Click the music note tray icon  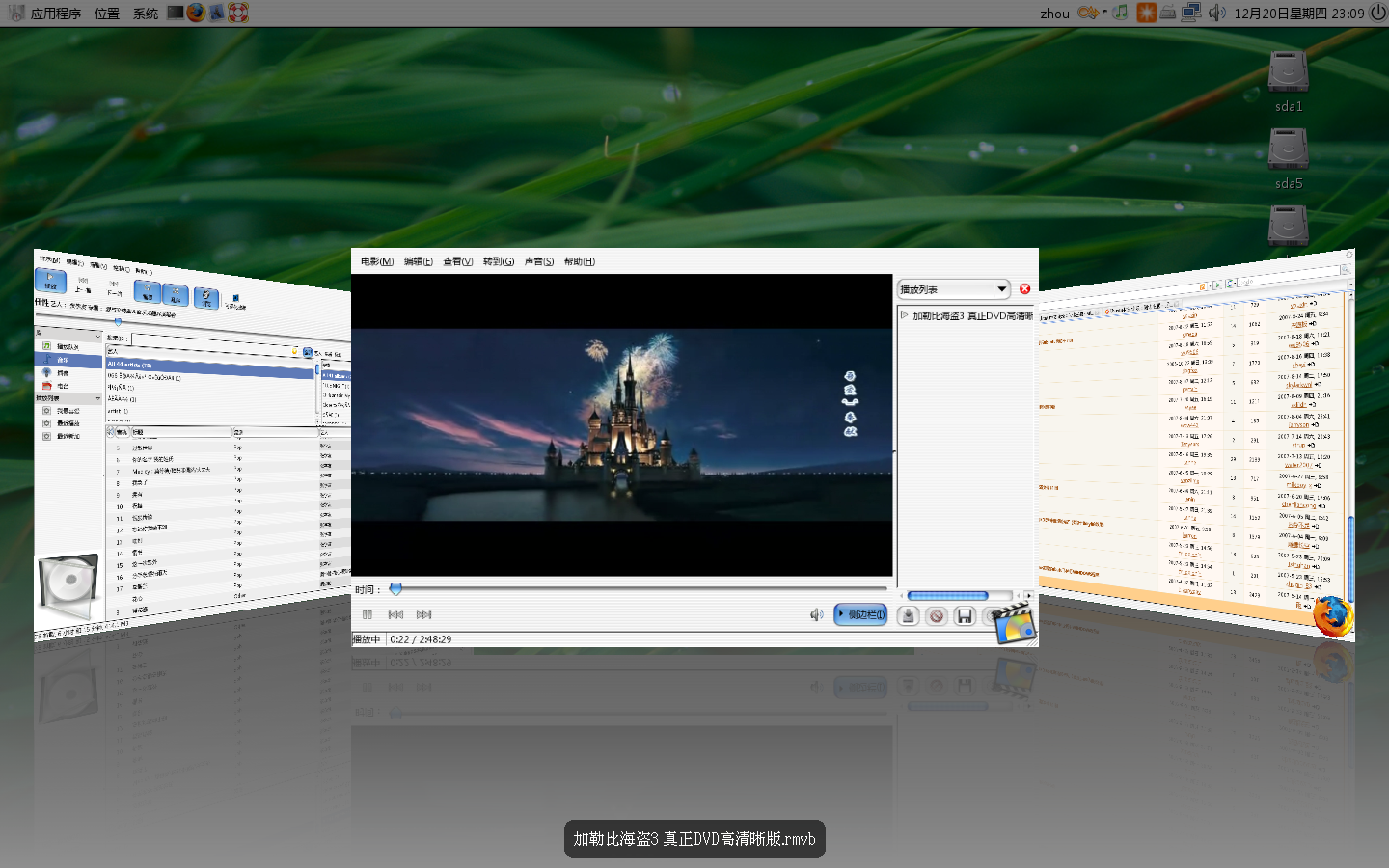(1120, 13)
